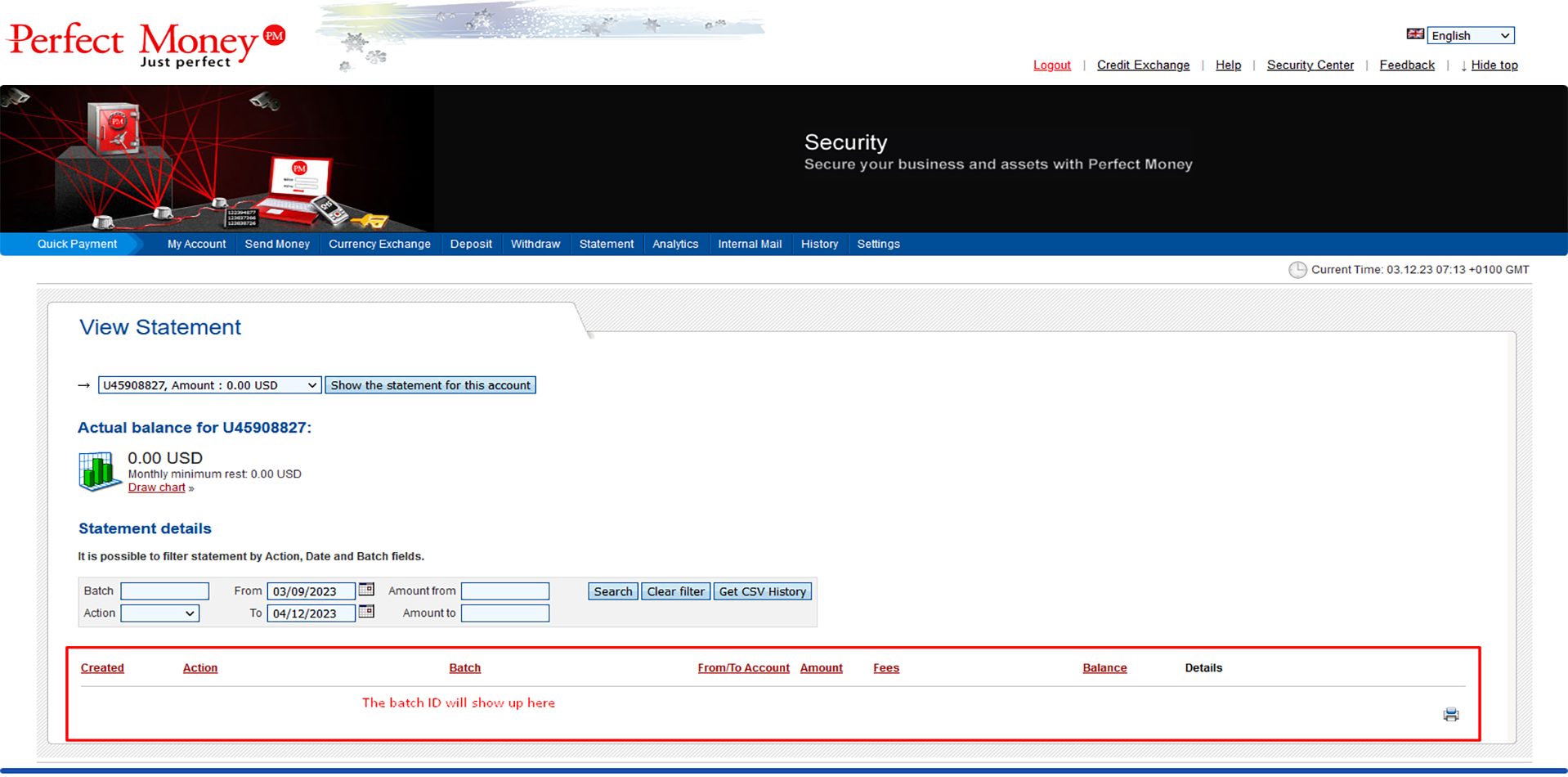The width and height of the screenshot is (1568, 777).
Task: Click the Logout link
Action: point(1051,65)
